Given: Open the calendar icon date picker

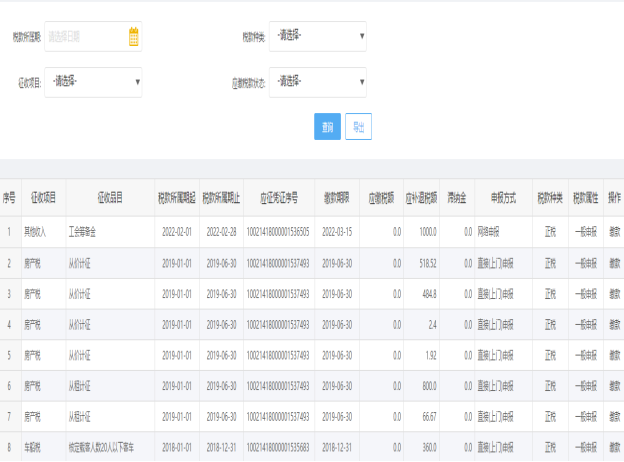Looking at the screenshot, I should tap(134, 37).
